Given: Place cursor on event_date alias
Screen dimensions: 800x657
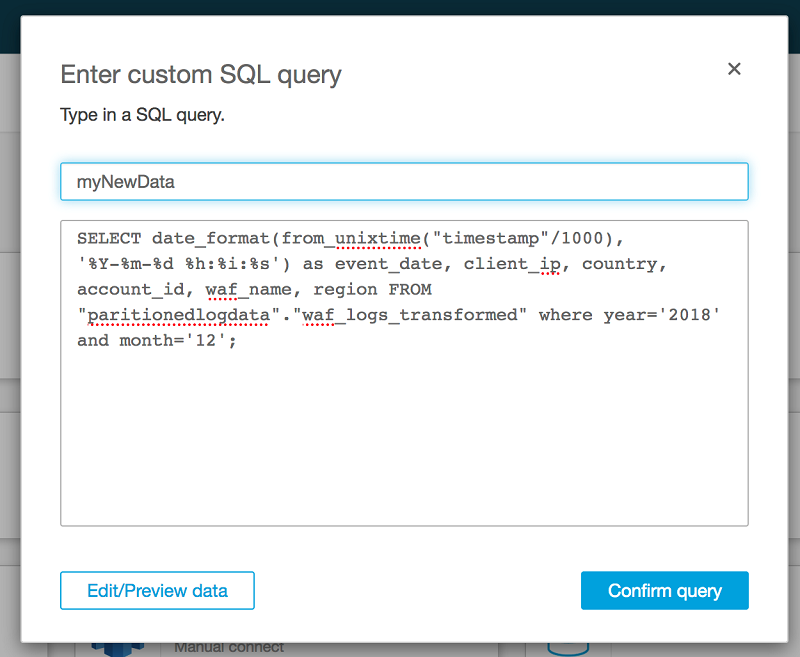Looking at the screenshot, I should (x=384, y=265).
